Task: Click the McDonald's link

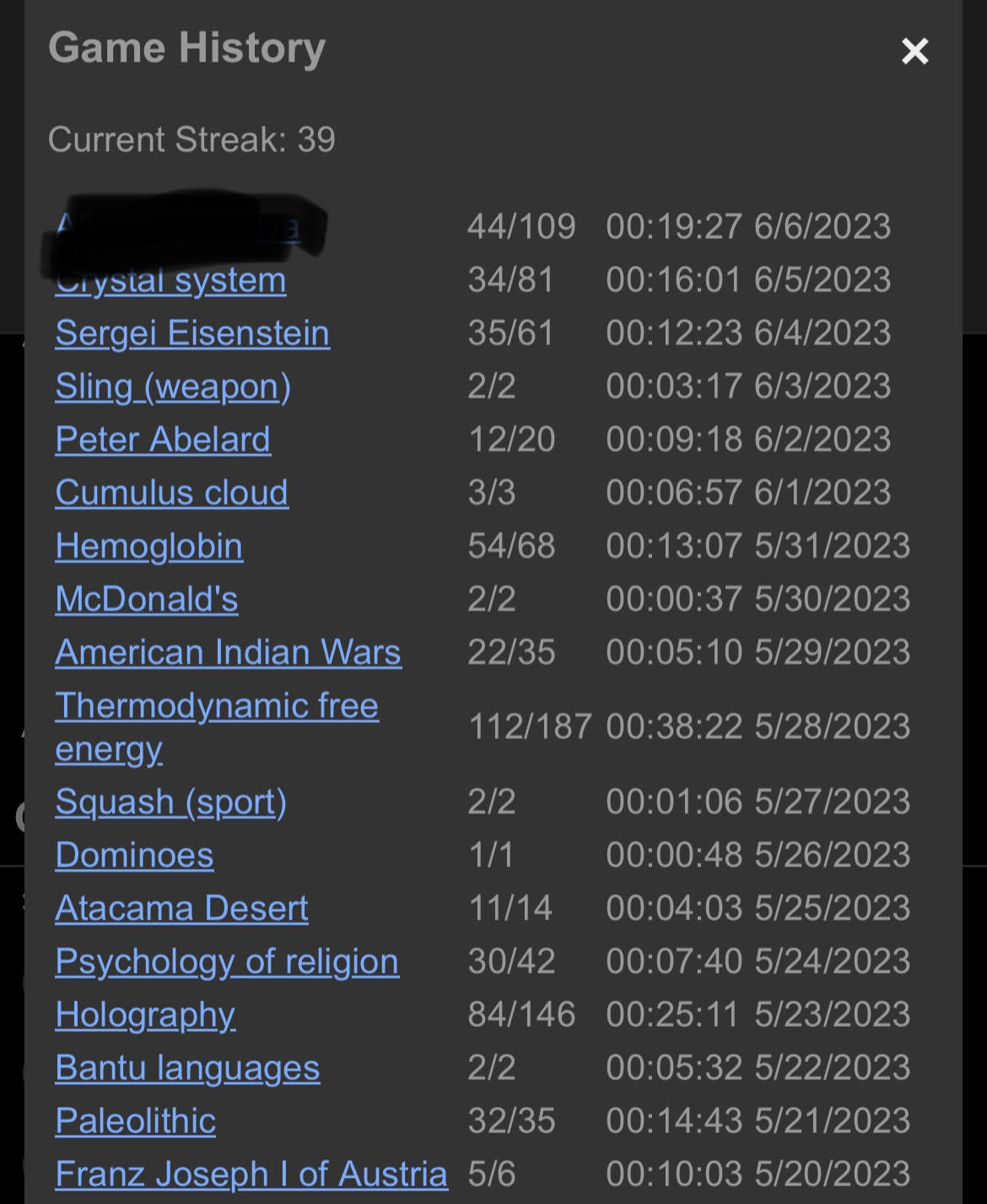Action: click(147, 599)
